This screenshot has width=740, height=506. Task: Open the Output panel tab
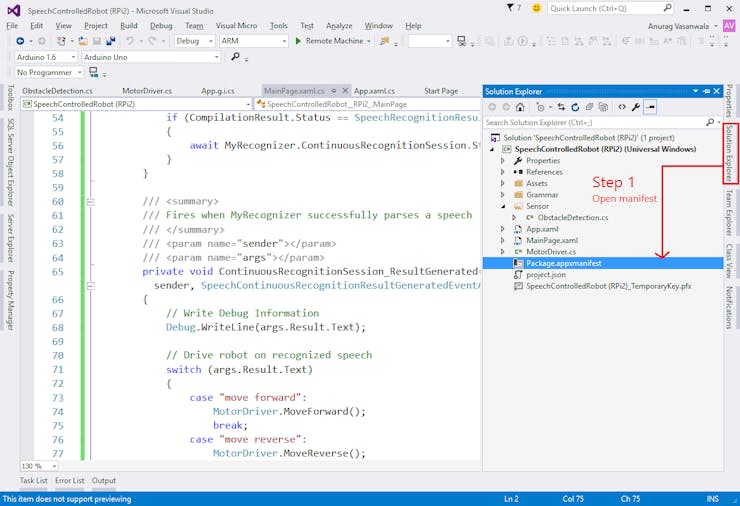point(103,480)
